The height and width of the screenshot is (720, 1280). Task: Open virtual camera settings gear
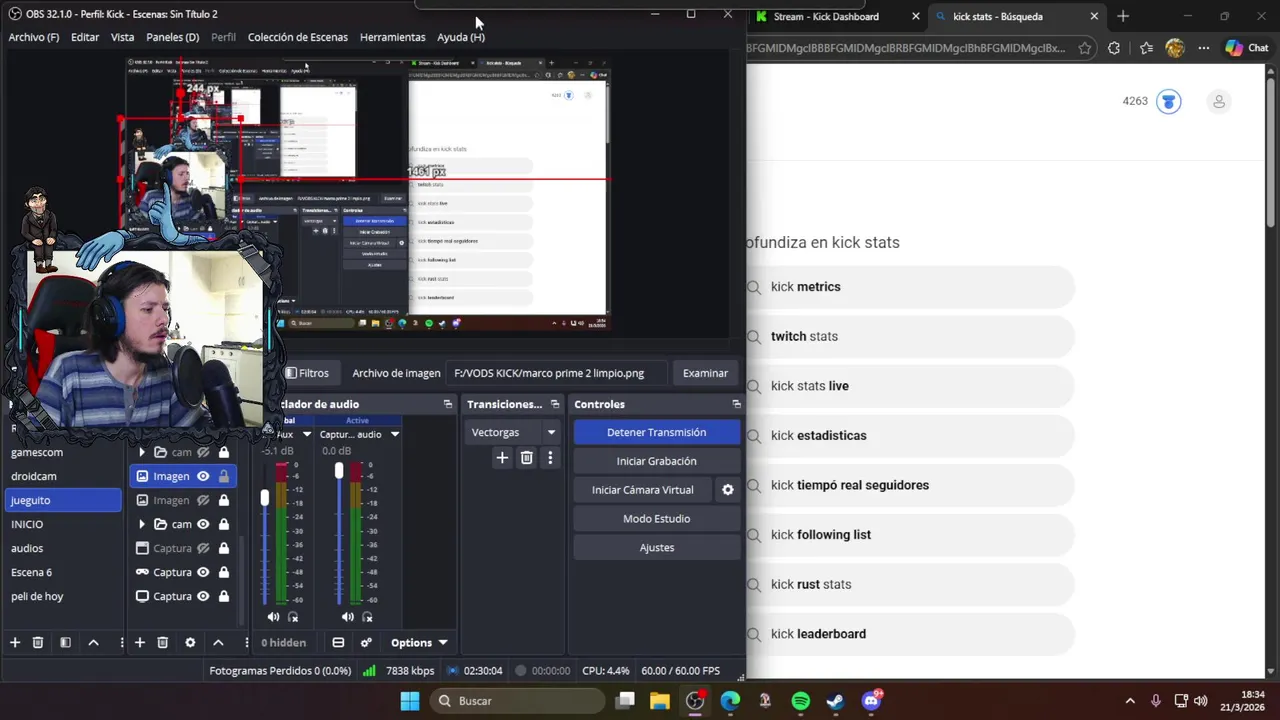click(x=728, y=490)
